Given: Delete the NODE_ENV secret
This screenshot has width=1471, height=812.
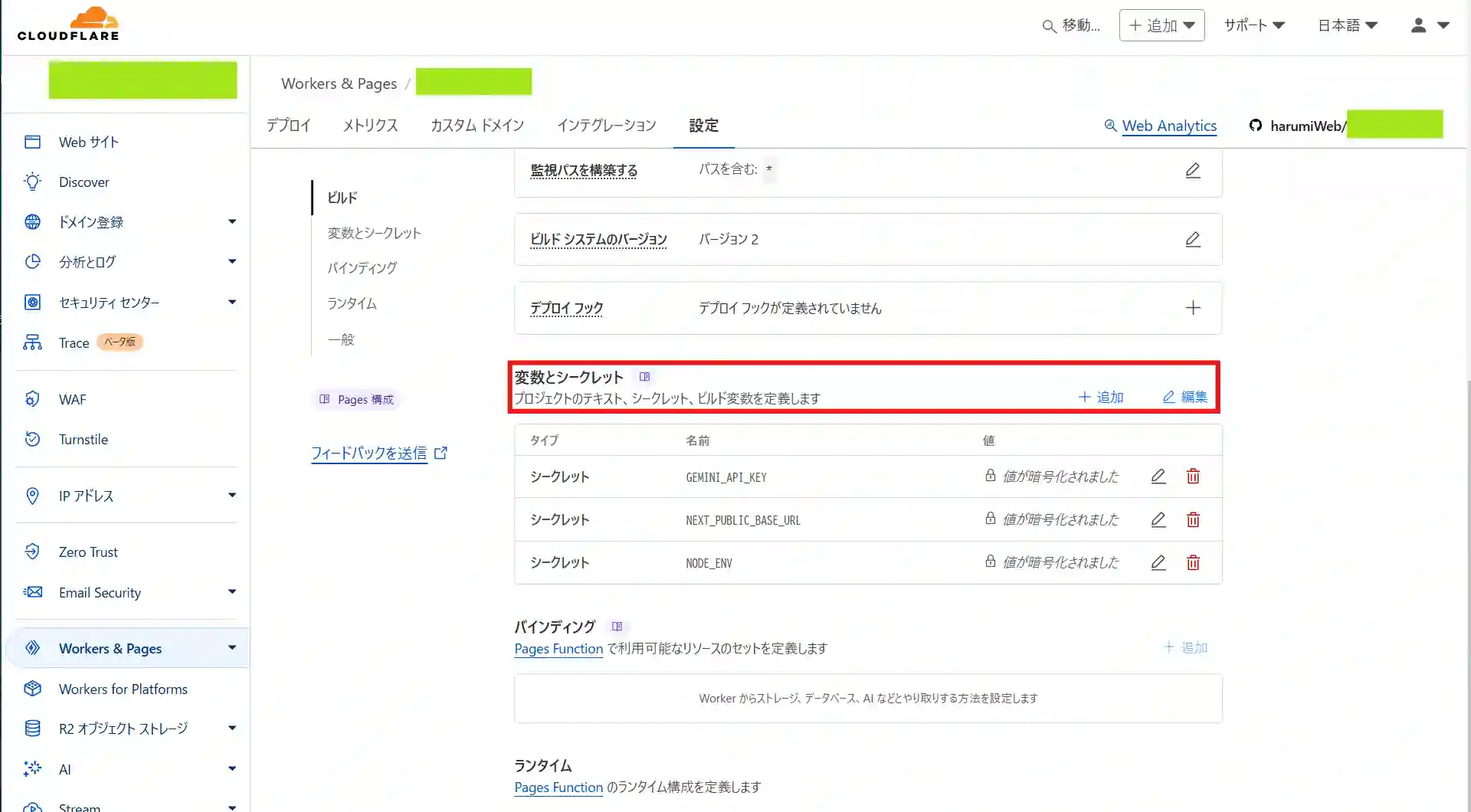Looking at the screenshot, I should (1193, 562).
